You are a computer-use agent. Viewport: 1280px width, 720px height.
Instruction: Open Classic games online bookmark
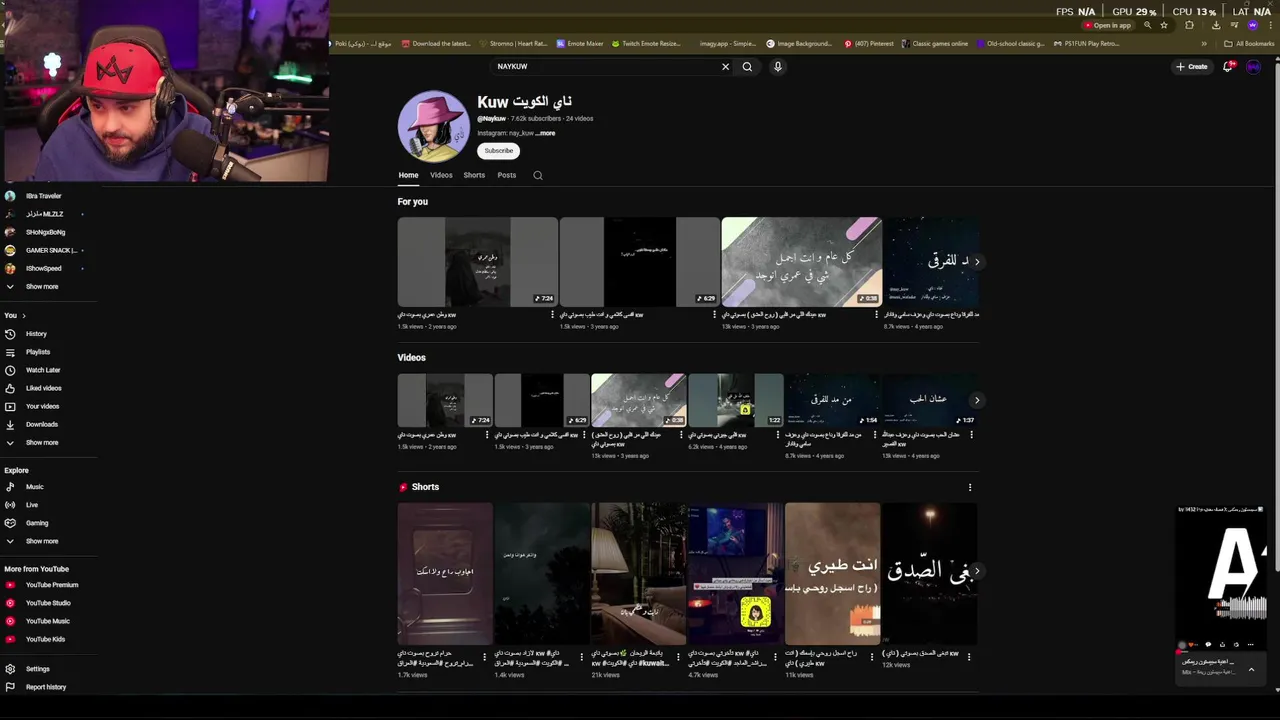point(935,44)
